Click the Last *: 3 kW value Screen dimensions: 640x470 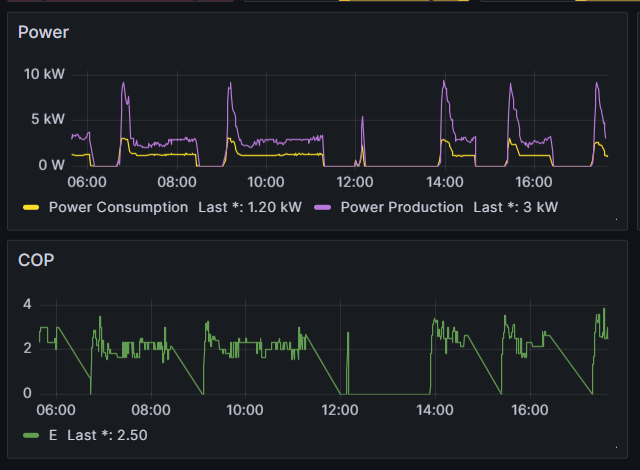click(x=516, y=207)
